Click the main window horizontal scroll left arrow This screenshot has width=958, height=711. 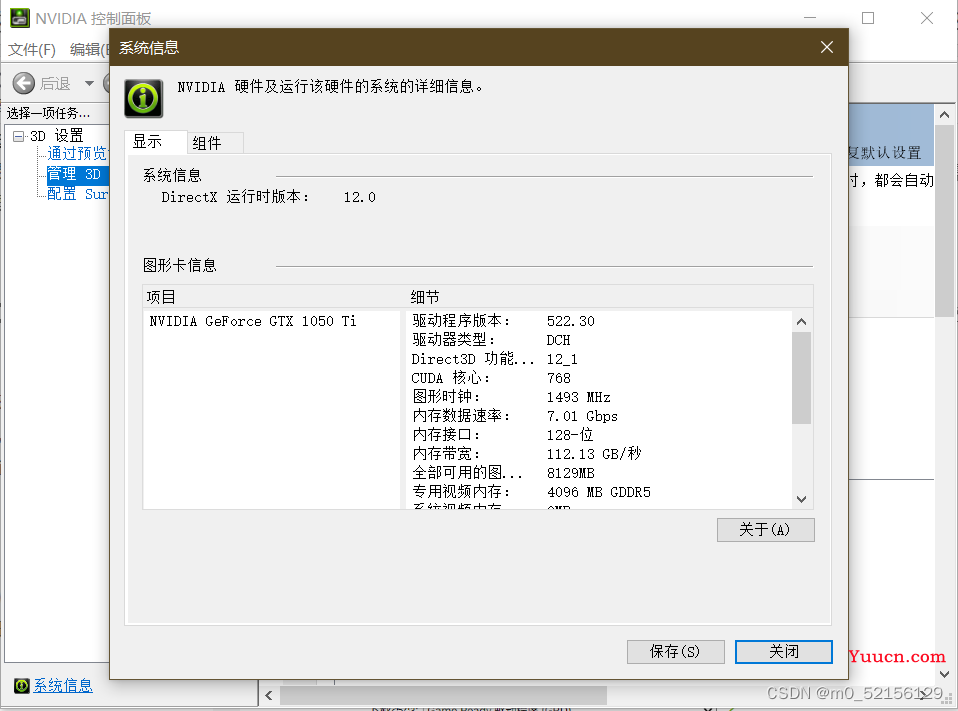tap(269, 695)
